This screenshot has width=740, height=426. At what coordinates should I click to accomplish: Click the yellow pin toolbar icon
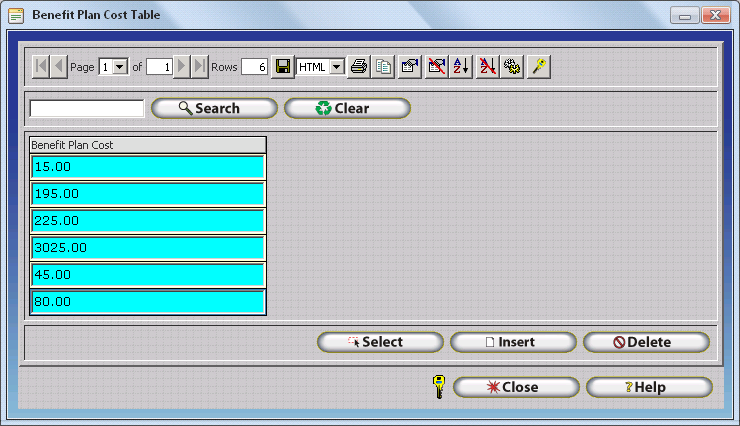pos(539,67)
